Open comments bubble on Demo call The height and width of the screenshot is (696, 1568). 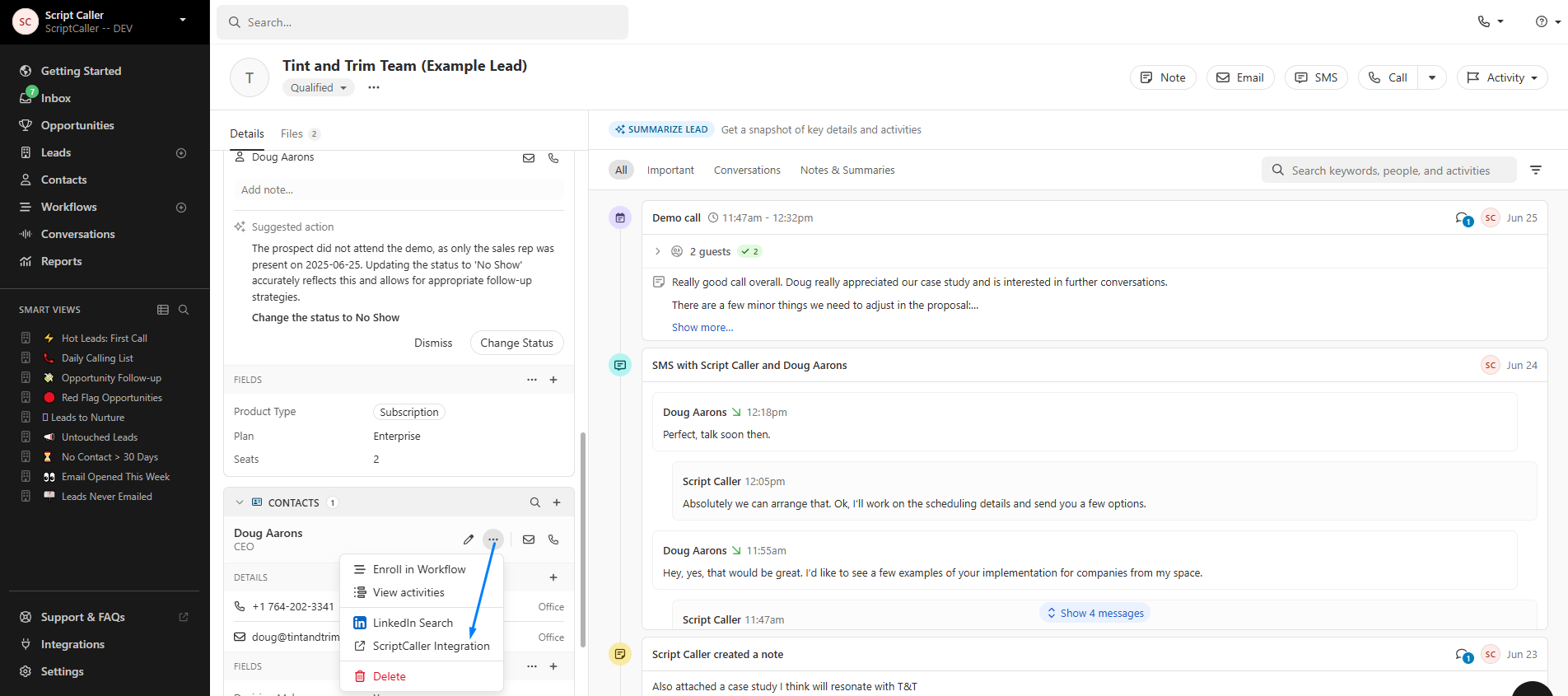click(x=1463, y=218)
